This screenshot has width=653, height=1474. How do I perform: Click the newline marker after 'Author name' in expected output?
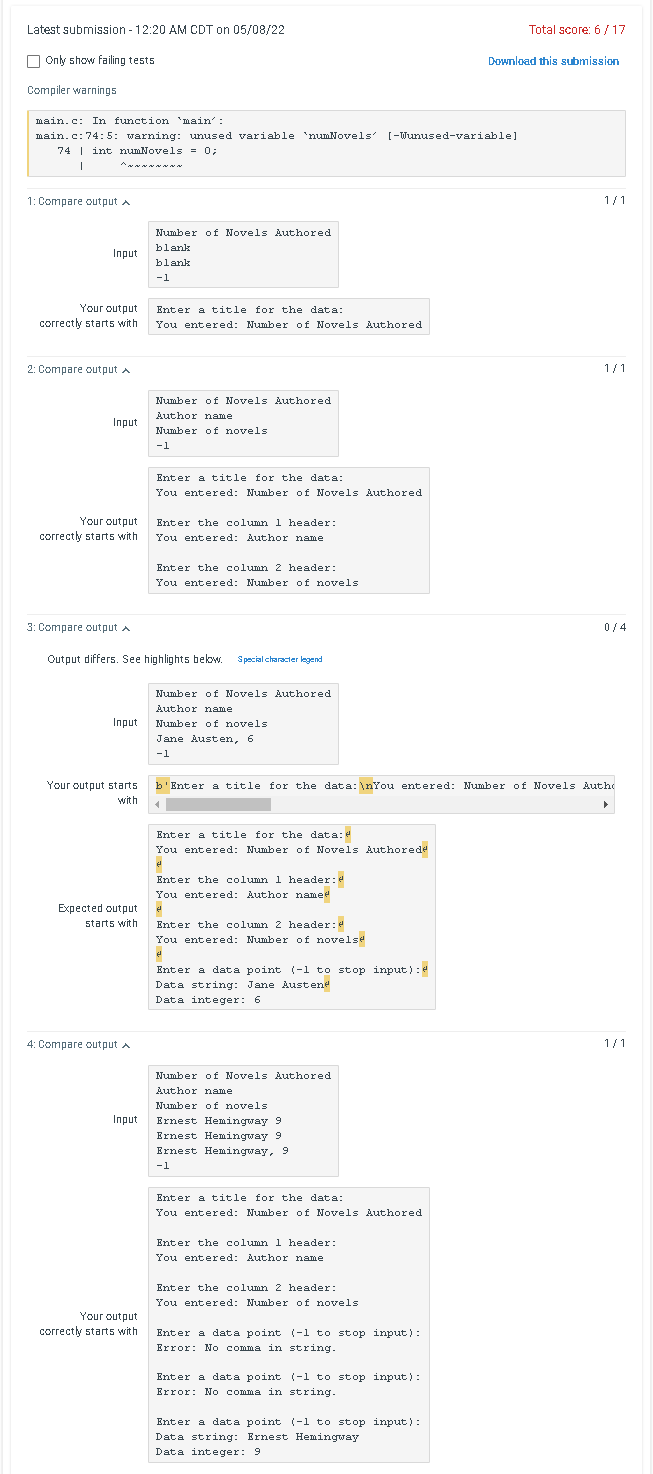[x=328, y=894]
